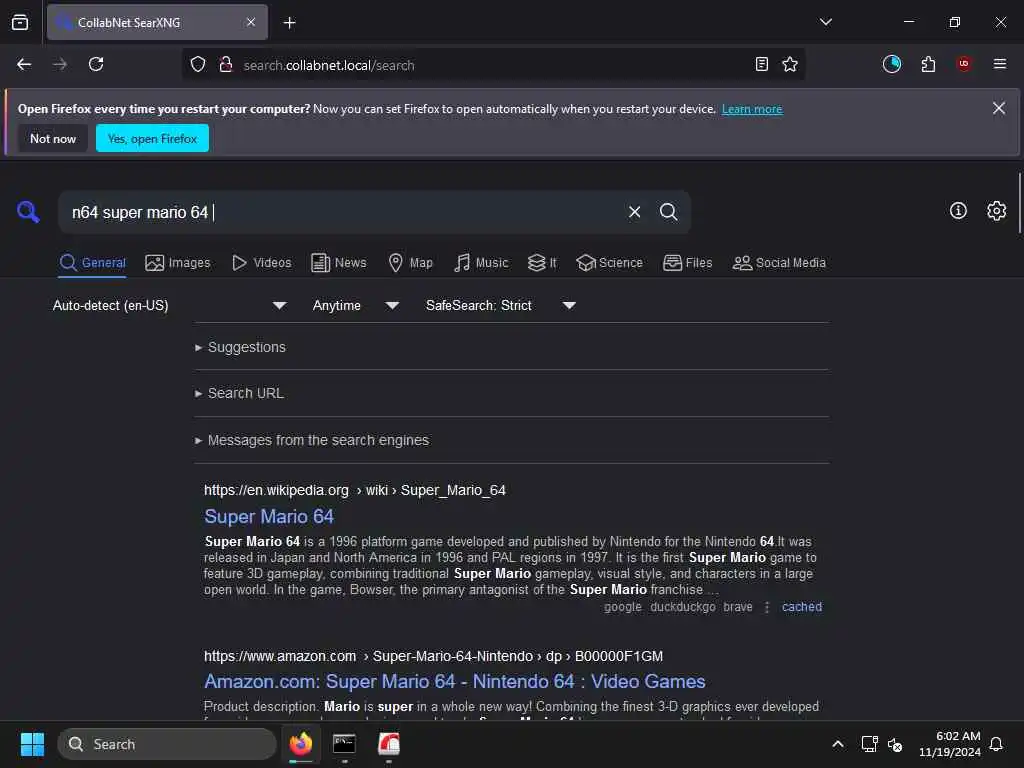Open the terminal icon in the taskbar
The width and height of the screenshot is (1024, 768).
pos(344,744)
